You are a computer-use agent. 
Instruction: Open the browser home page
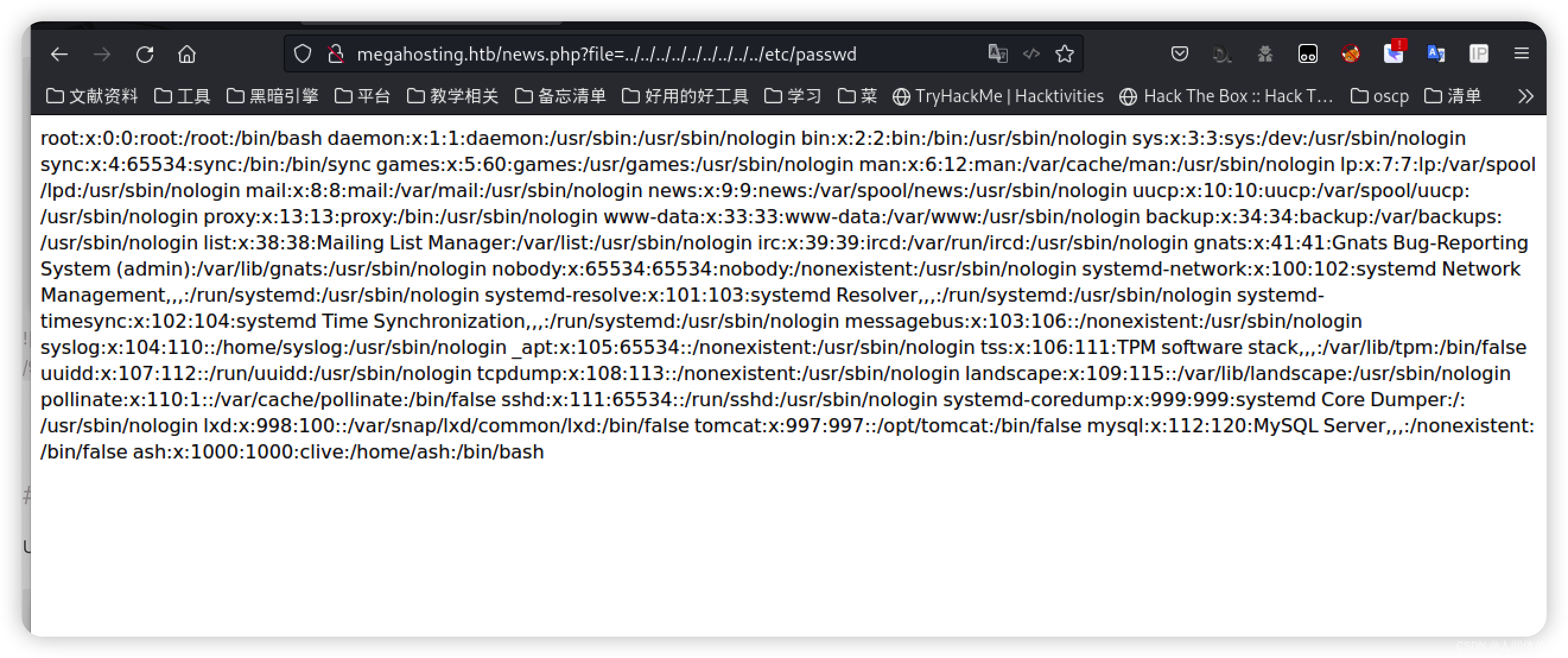(187, 54)
